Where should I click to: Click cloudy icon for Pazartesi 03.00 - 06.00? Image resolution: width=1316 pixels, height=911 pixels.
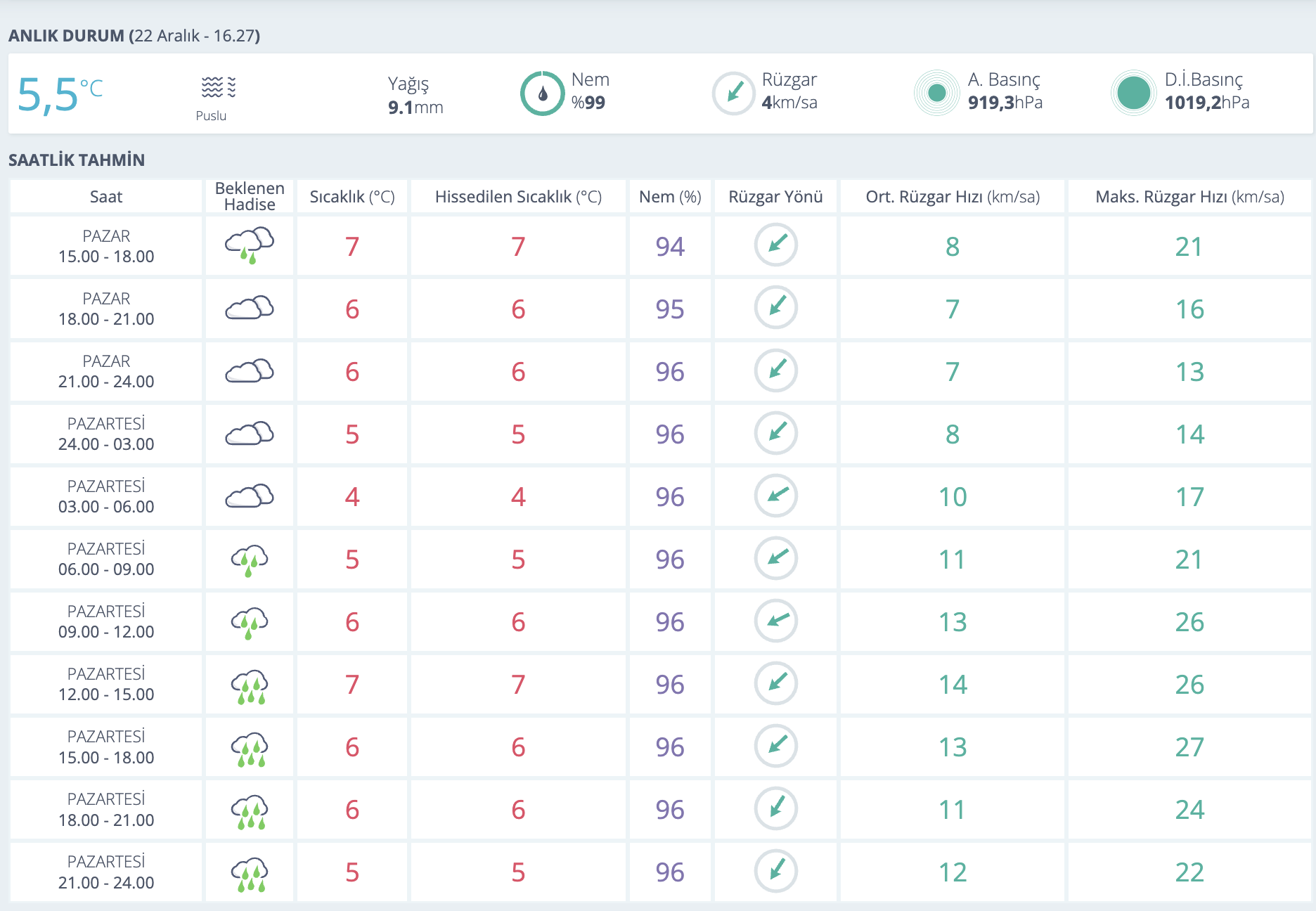point(250,496)
